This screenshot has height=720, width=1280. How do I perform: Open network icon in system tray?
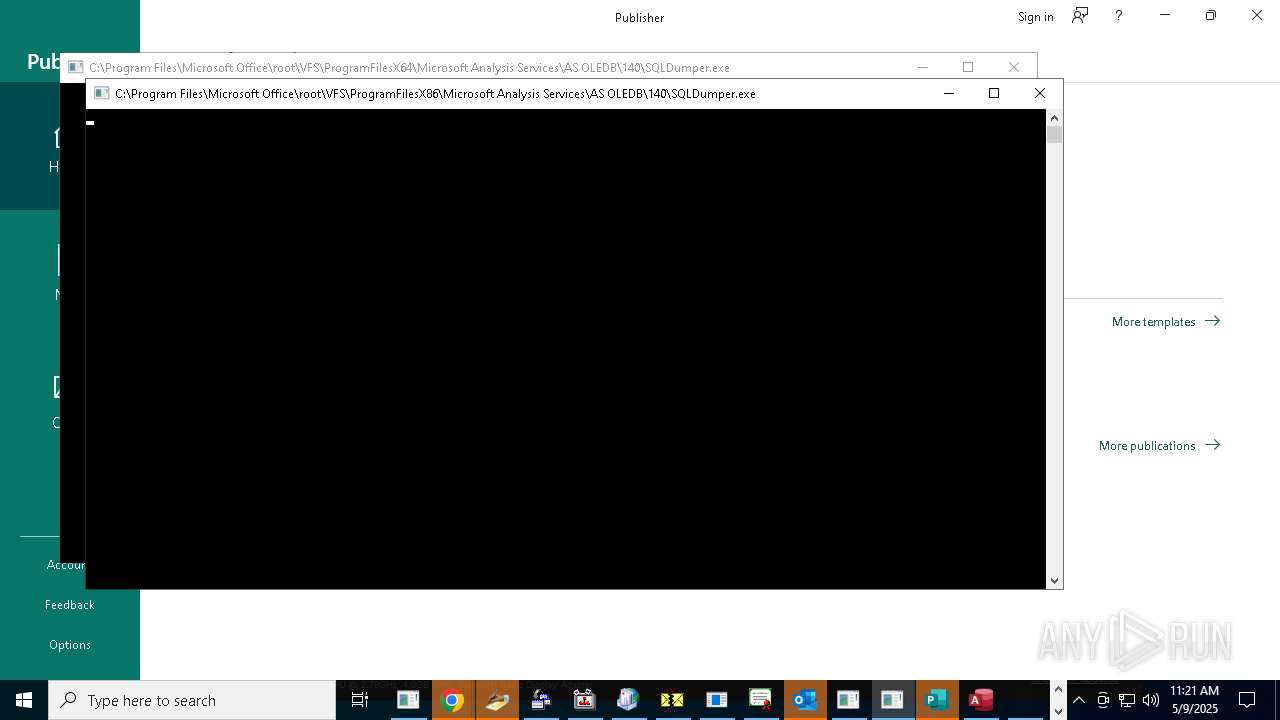click(1127, 700)
